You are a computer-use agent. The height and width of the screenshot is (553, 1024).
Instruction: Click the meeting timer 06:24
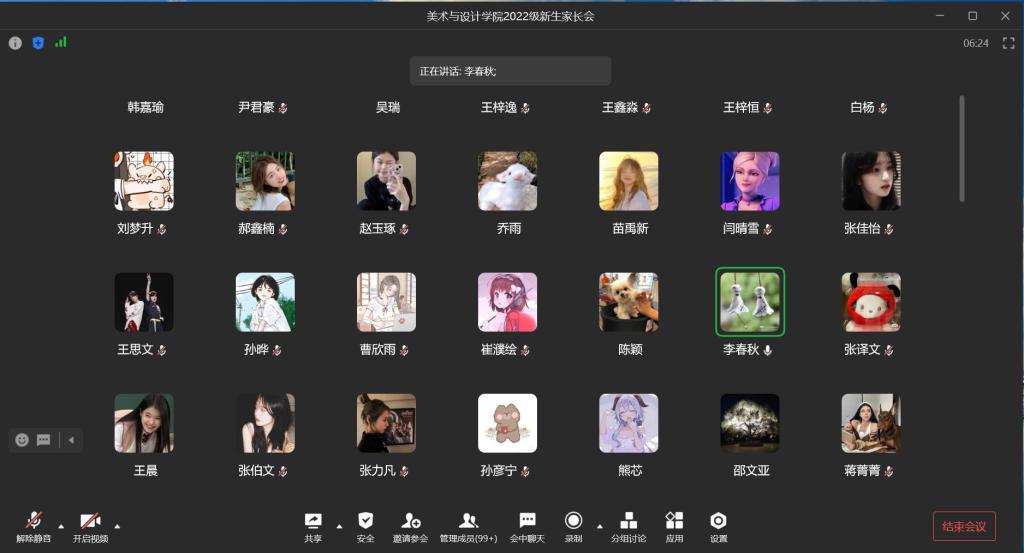[x=976, y=43]
